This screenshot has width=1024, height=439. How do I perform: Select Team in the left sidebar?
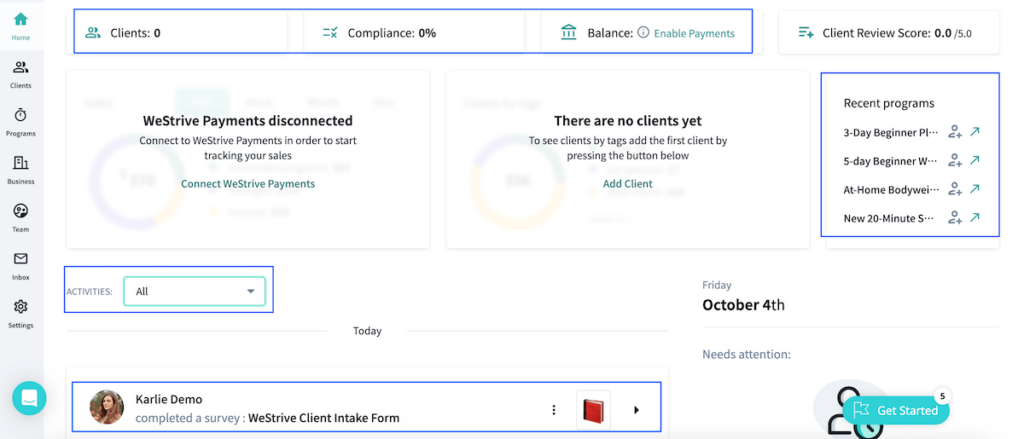[x=20, y=217]
